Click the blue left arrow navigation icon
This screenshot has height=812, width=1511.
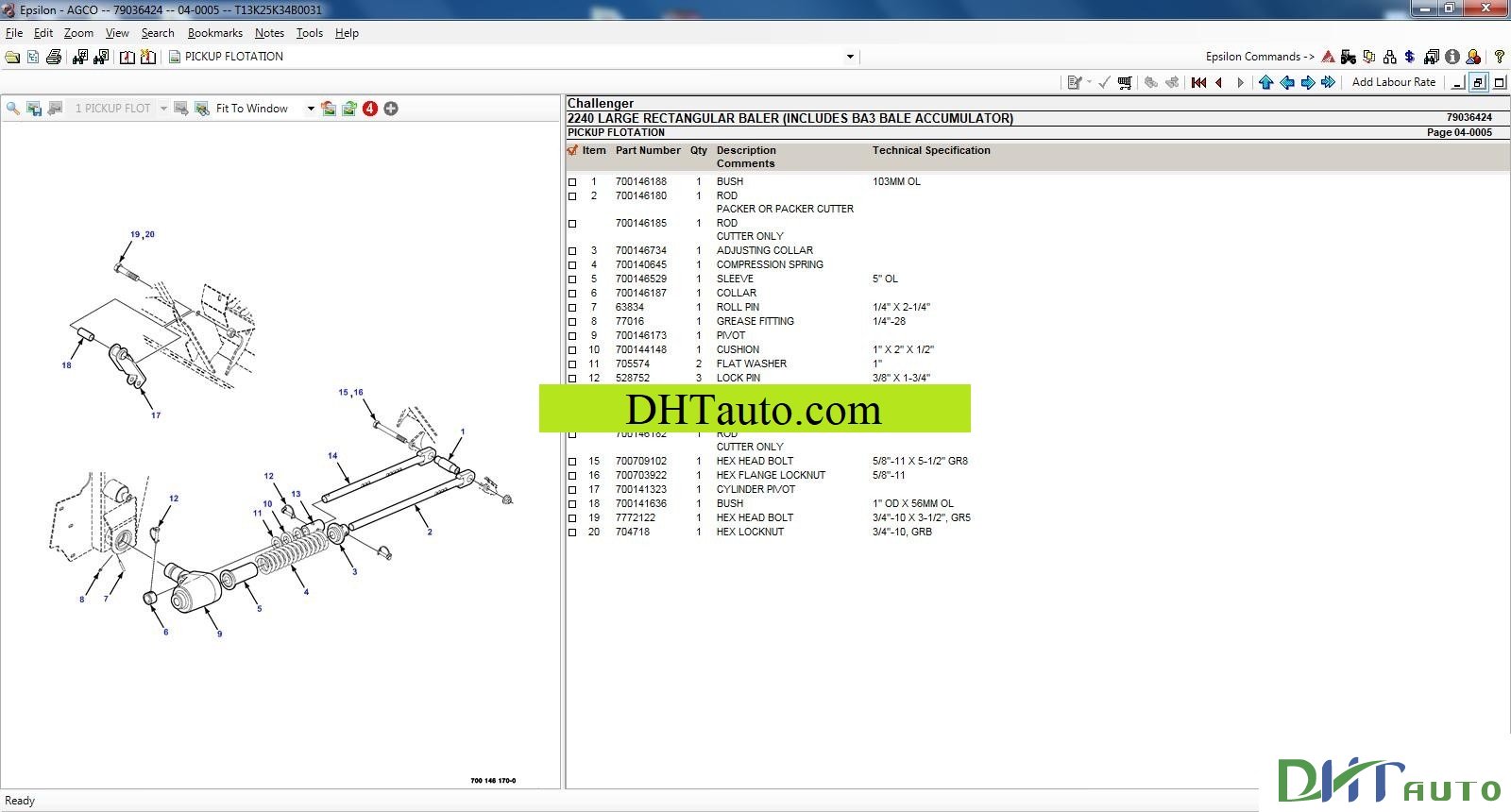pos(1287,83)
